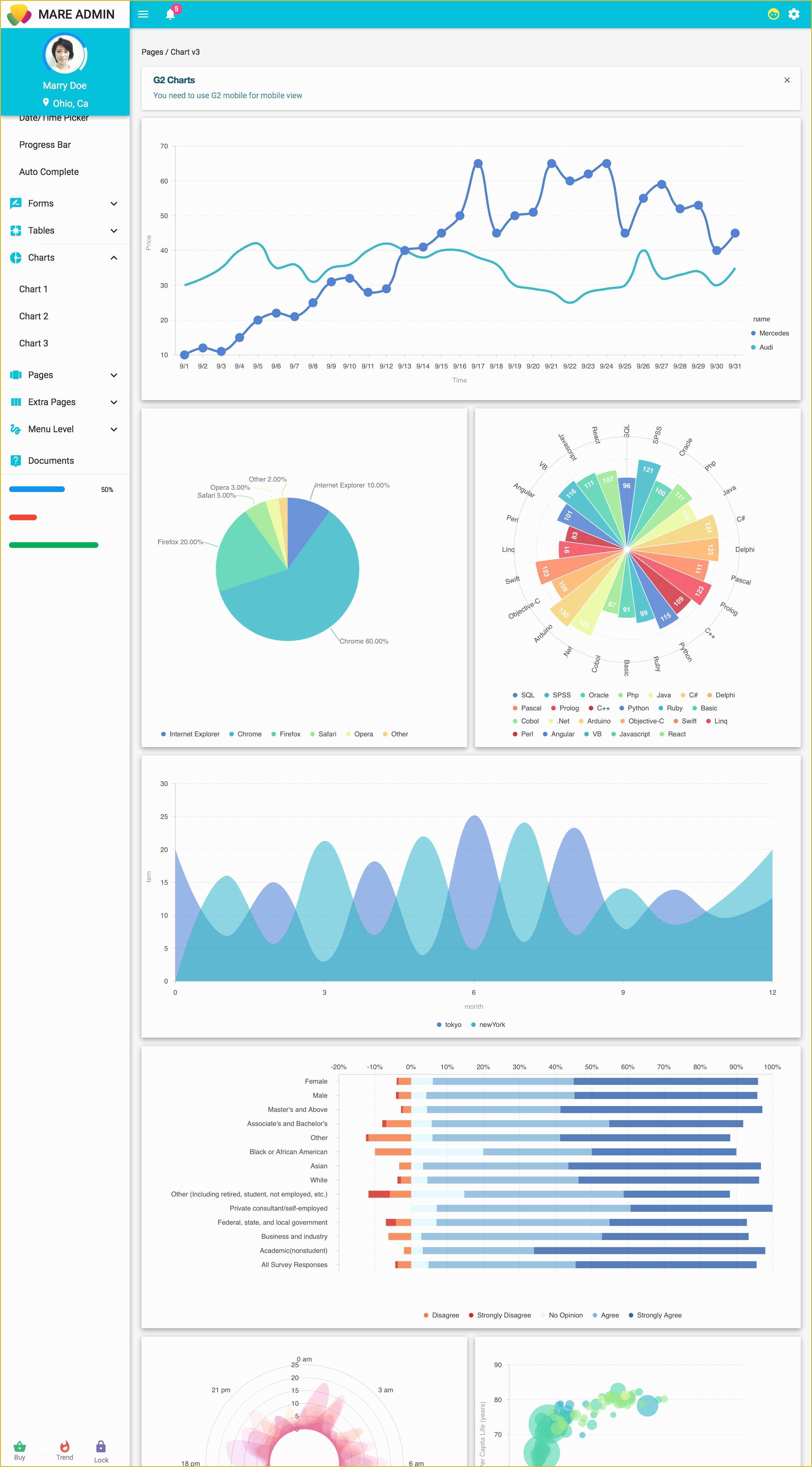The height and width of the screenshot is (1467, 812).
Task: Click the Trend flame icon
Action: tap(65, 1446)
